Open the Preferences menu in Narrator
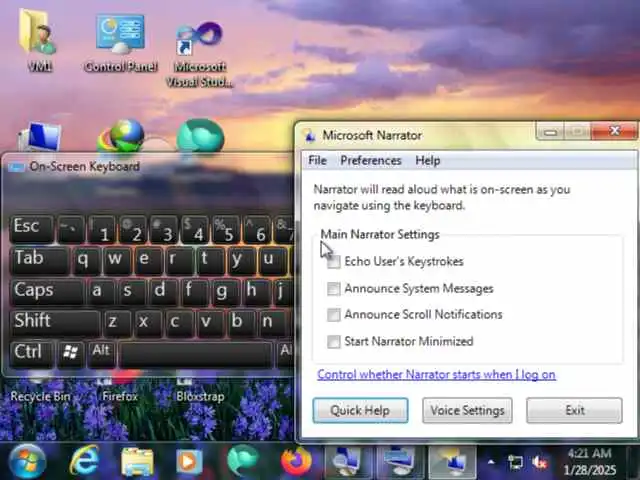The width and height of the screenshot is (640, 480). click(x=371, y=160)
